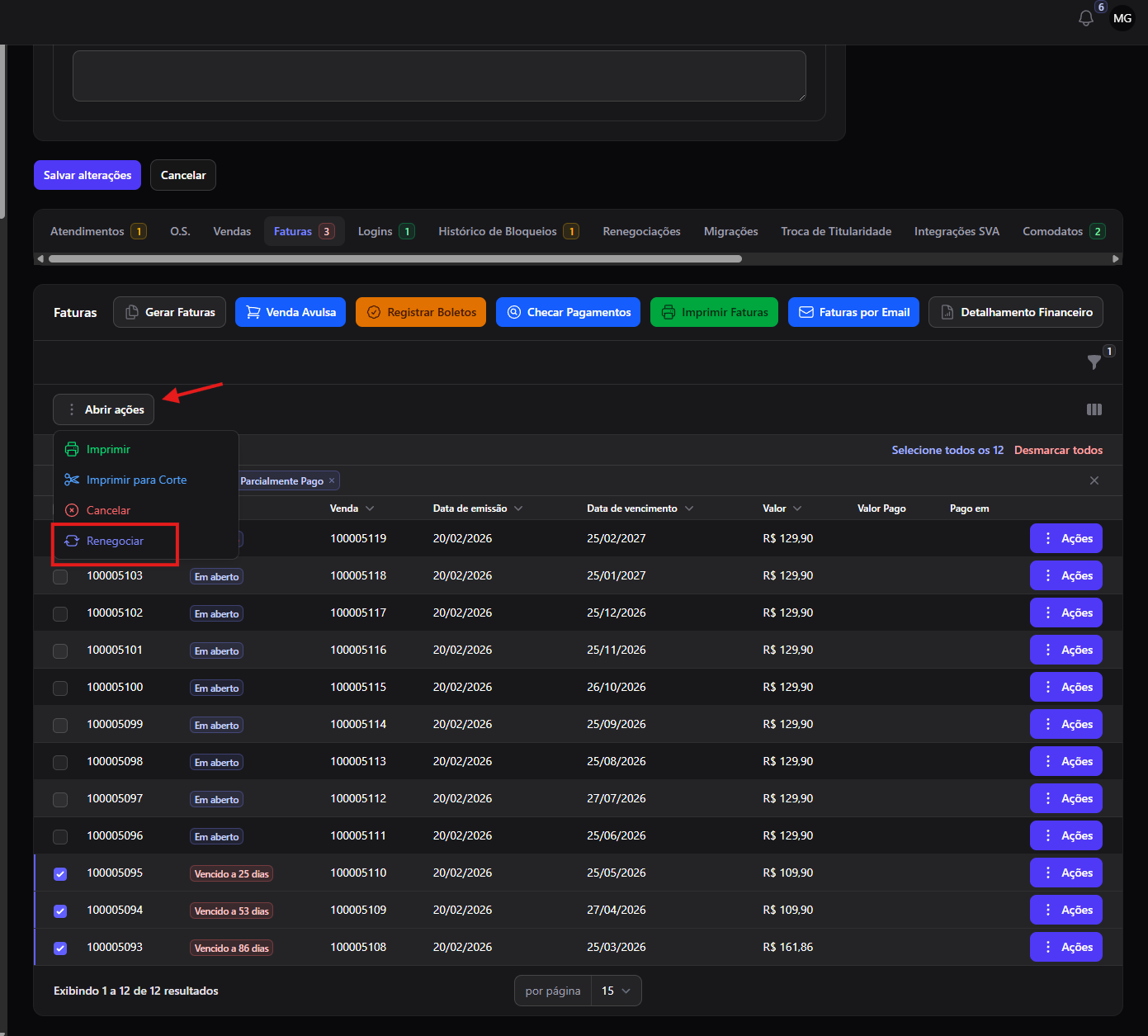Switch to the Renegociações tab
This screenshot has width=1148, height=1036.
[x=641, y=231]
